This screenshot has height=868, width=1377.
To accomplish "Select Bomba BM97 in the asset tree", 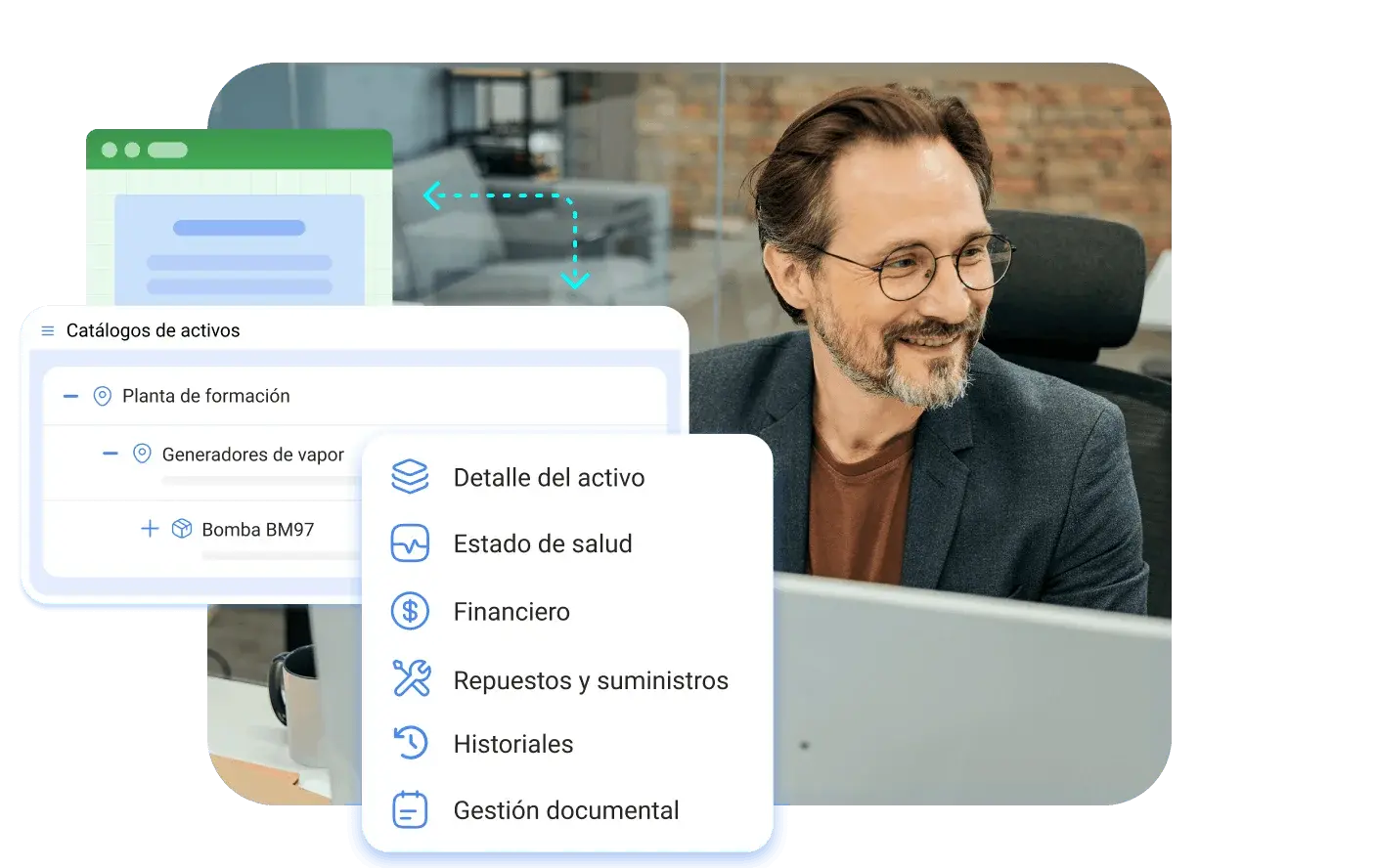I will point(256,529).
